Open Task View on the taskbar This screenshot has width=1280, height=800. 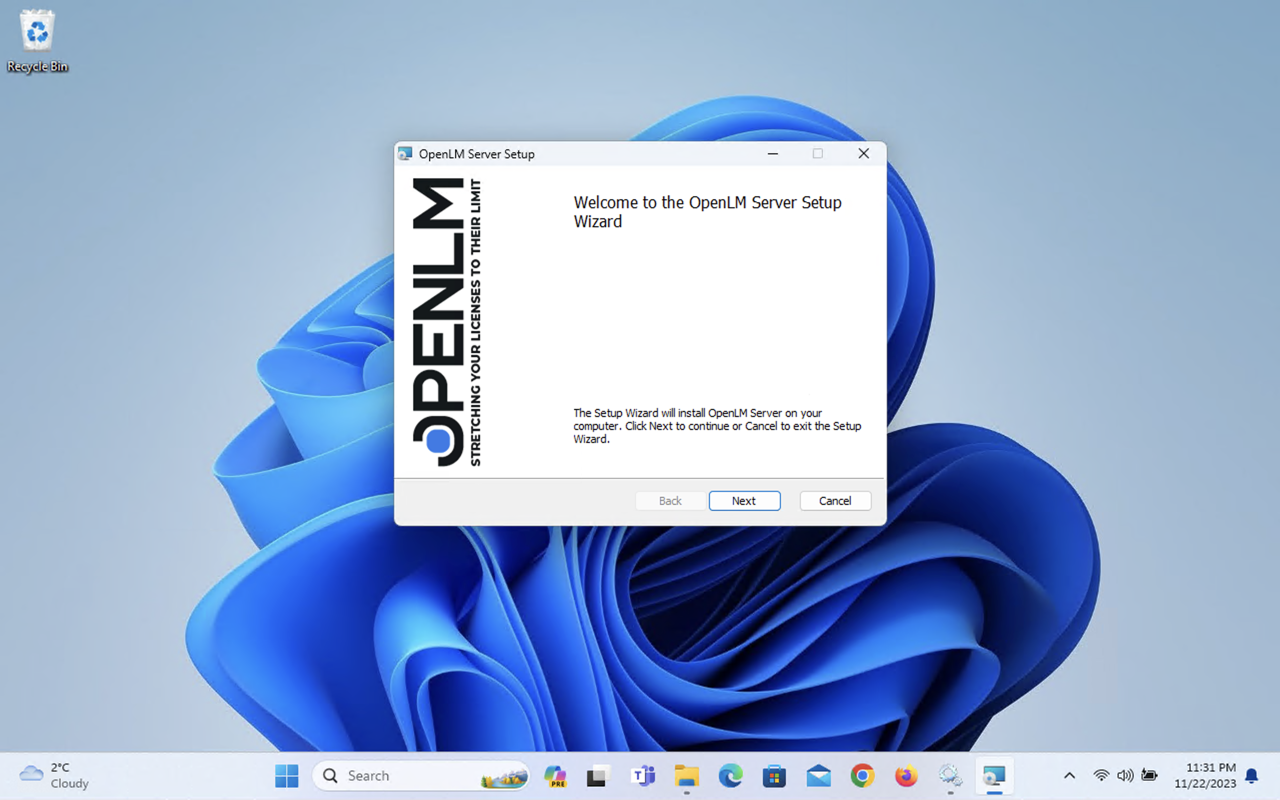coord(598,776)
